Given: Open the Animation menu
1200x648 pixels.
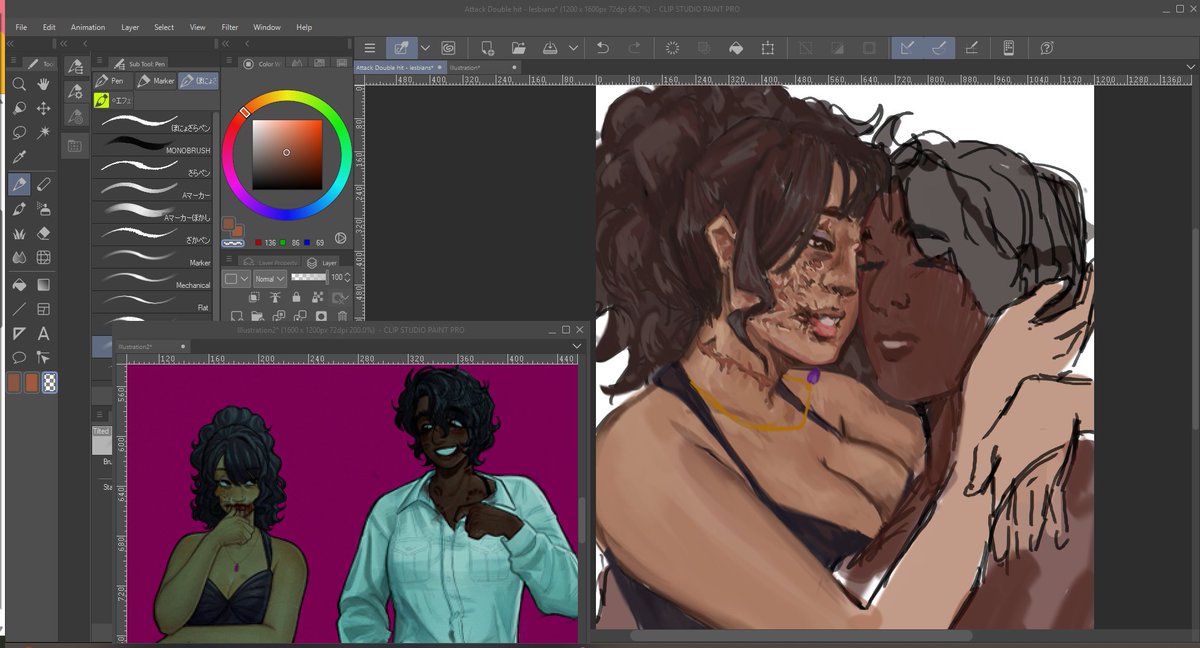Looking at the screenshot, I should click(x=88, y=27).
